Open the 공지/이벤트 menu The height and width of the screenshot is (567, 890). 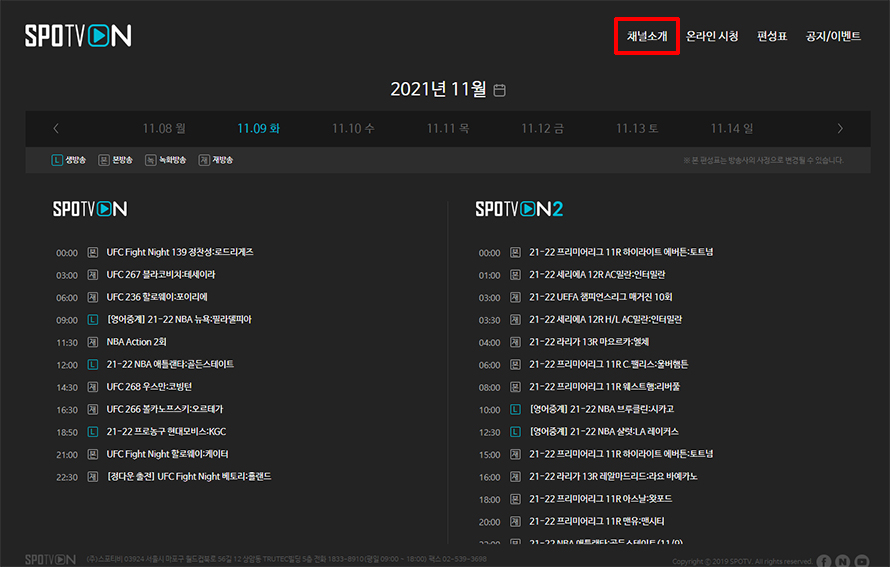(833, 36)
